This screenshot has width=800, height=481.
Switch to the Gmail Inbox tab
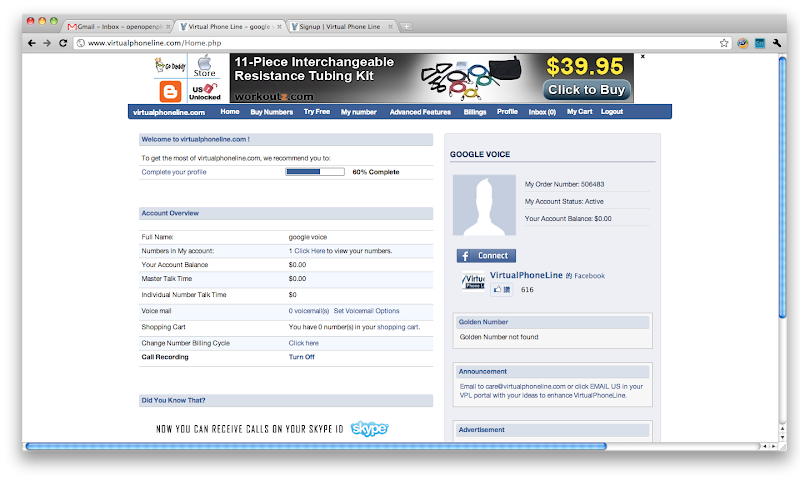point(117,27)
